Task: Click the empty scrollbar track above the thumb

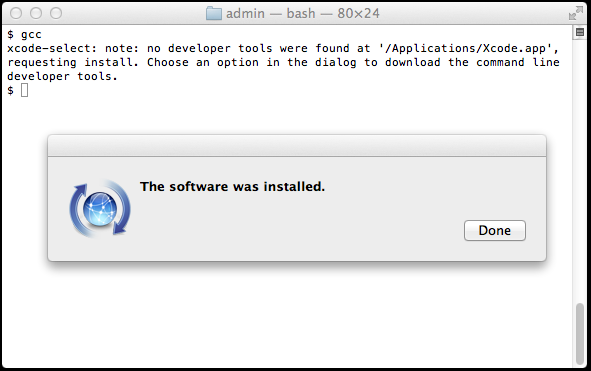Action: [x=580, y=170]
